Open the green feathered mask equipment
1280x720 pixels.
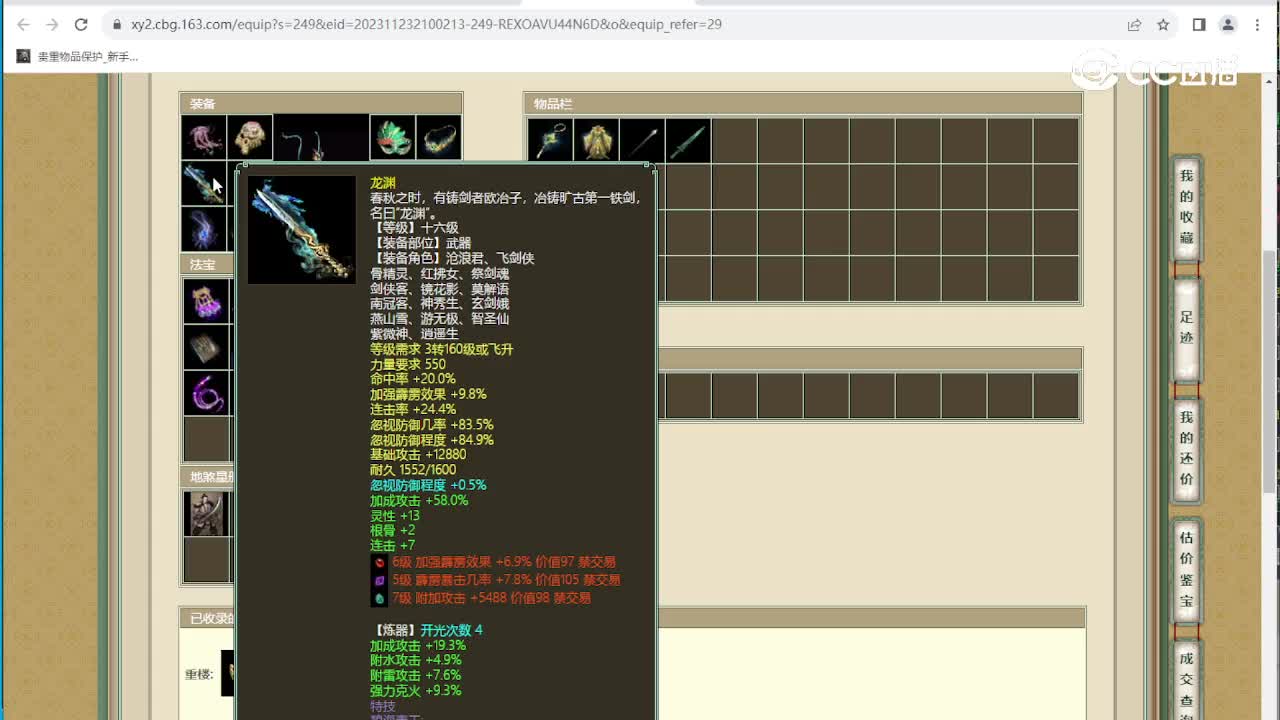pos(392,138)
